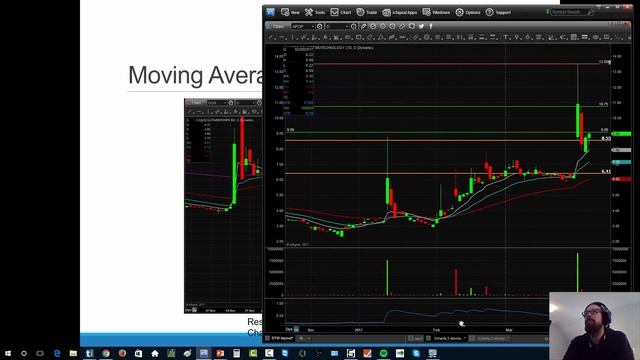Screen dimensions: 640x360
Task: Click the presenter webcam thumbnail
Action: click(594, 326)
